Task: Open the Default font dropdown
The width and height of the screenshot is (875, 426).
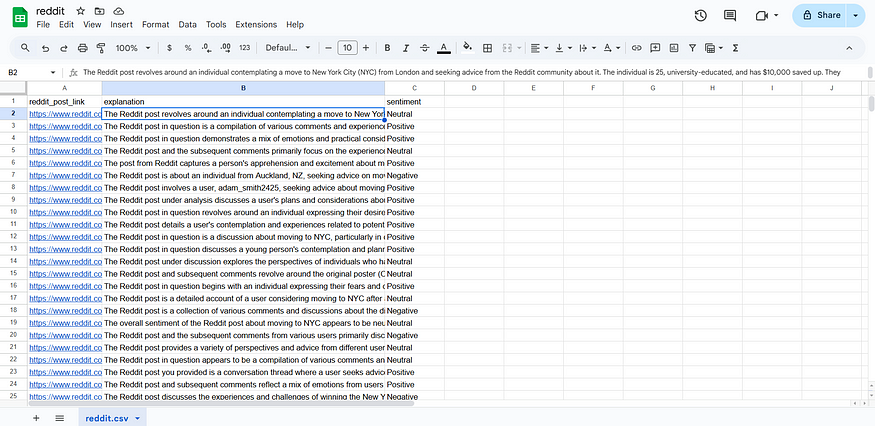Action: (288, 48)
